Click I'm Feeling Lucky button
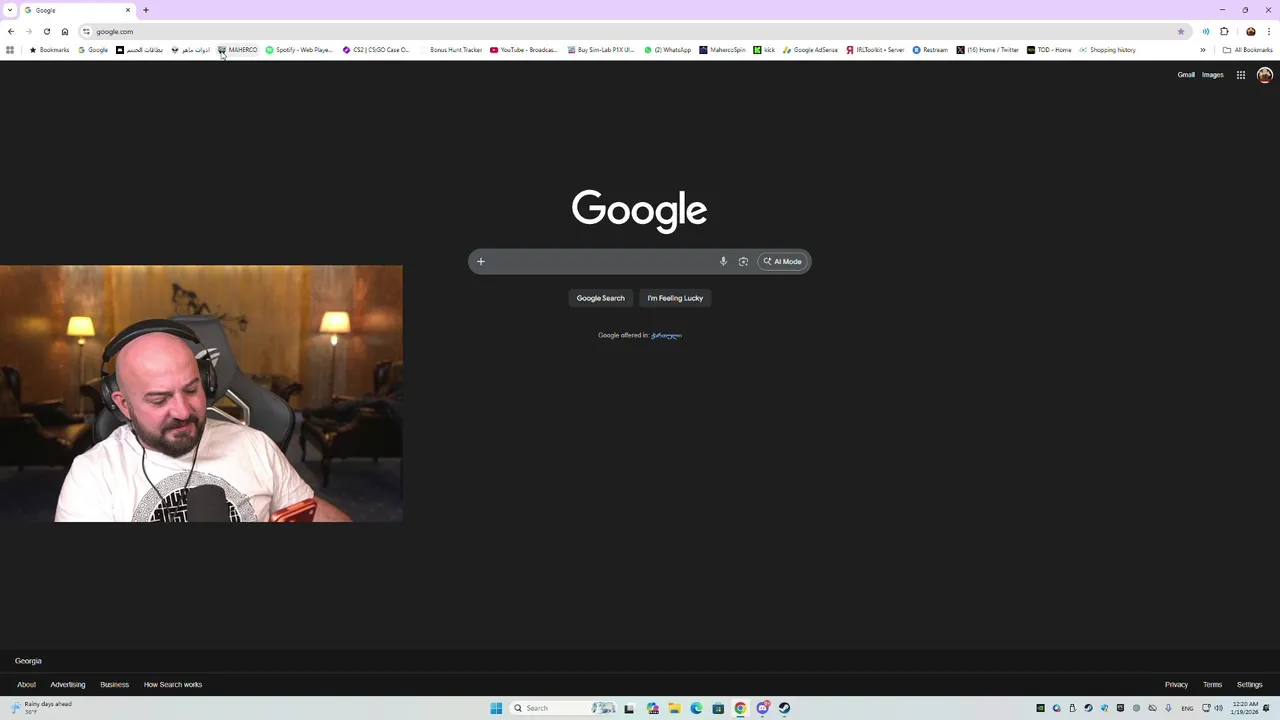Viewport: 1280px width, 720px height. [675, 298]
